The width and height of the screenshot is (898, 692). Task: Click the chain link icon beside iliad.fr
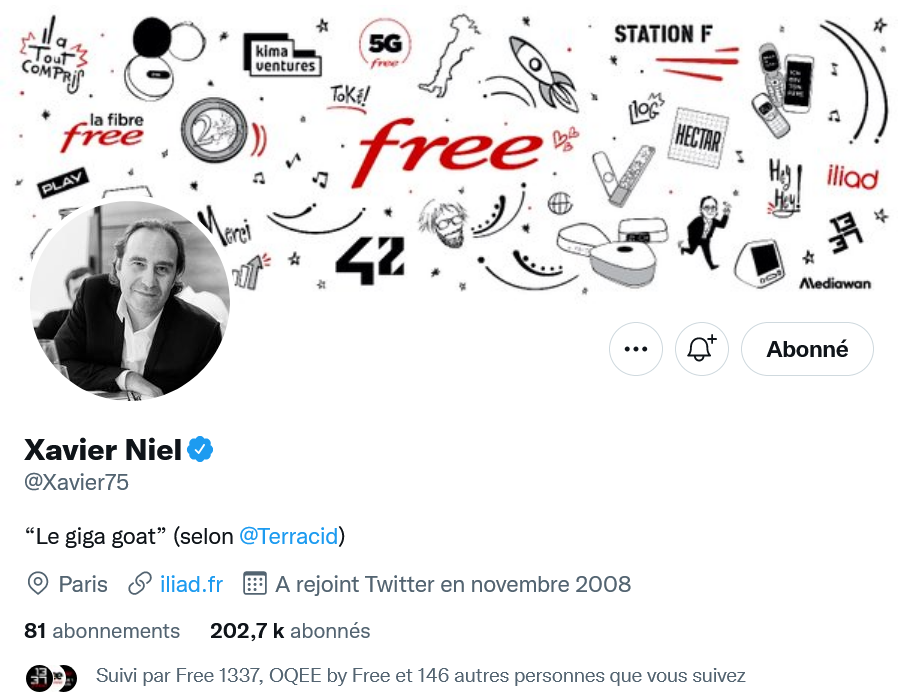click(140, 584)
